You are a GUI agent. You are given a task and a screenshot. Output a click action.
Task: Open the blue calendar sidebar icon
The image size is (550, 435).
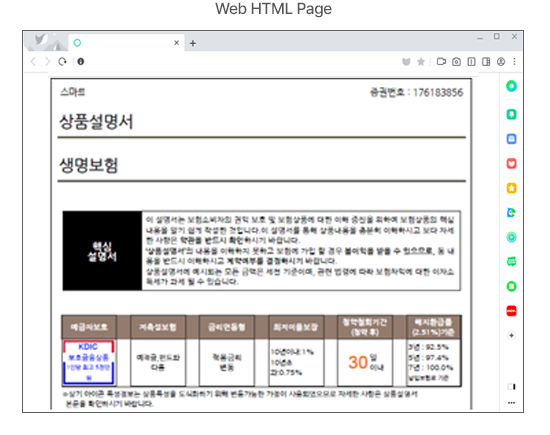click(511, 139)
